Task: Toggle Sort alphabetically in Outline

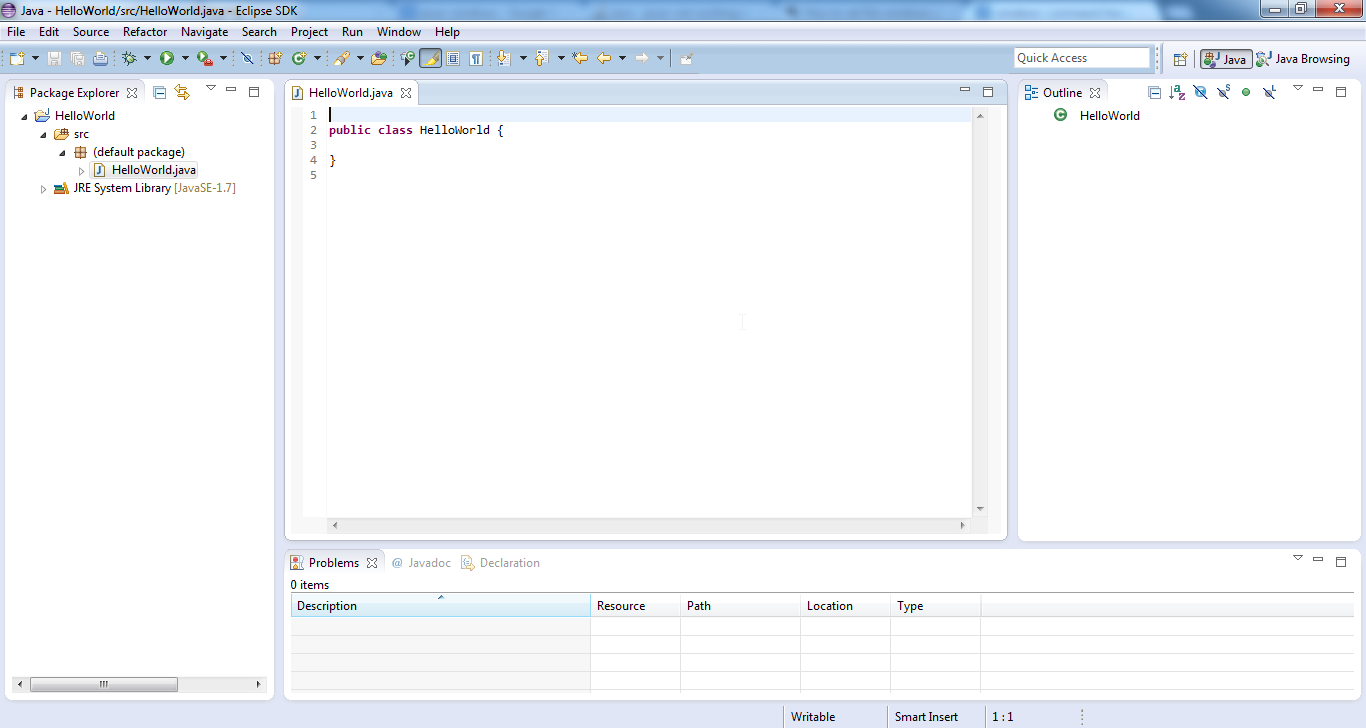Action: [x=1177, y=92]
